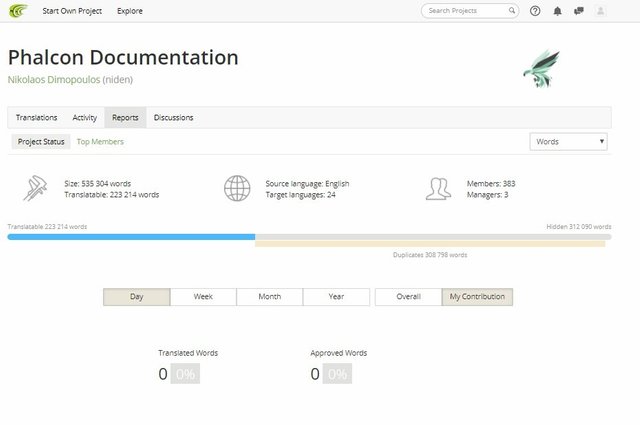Image resolution: width=640 pixels, height=425 pixels.
Task: Select the Month period toggle
Action: (x=269, y=297)
